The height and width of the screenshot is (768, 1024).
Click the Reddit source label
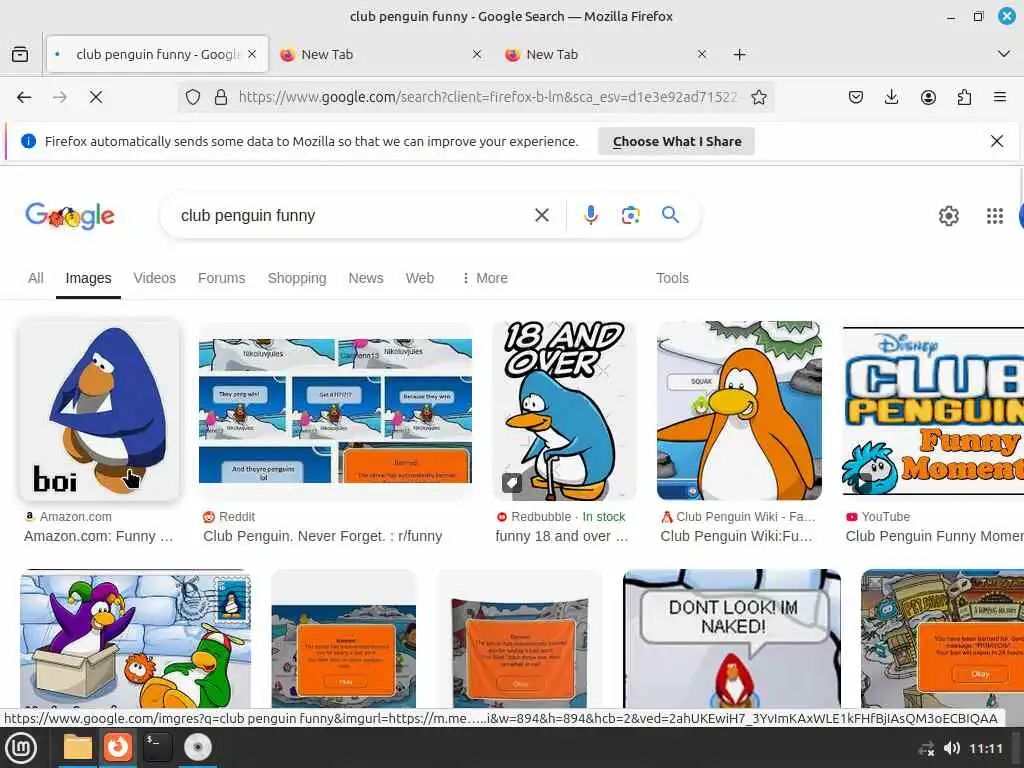236,517
